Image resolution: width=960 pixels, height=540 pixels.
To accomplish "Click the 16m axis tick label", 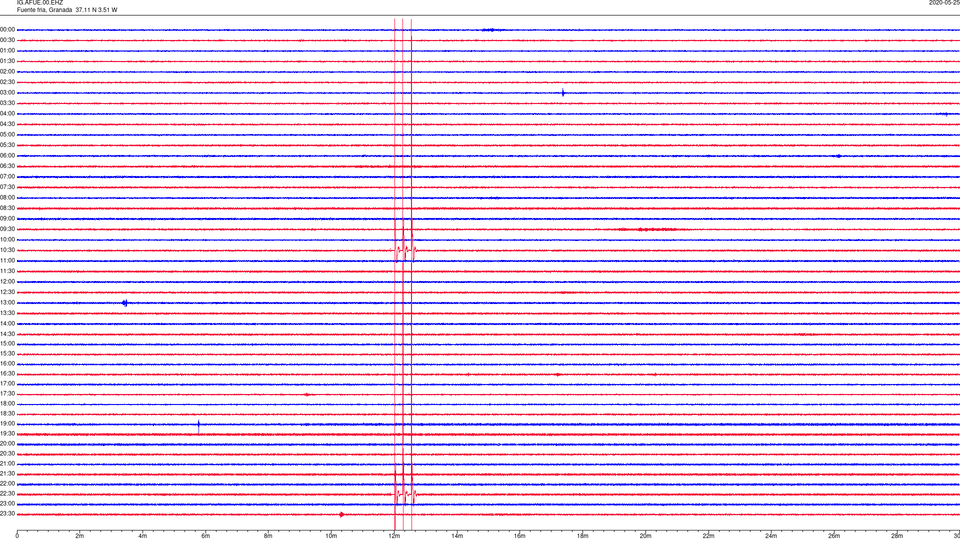I will click(x=520, y=536).
